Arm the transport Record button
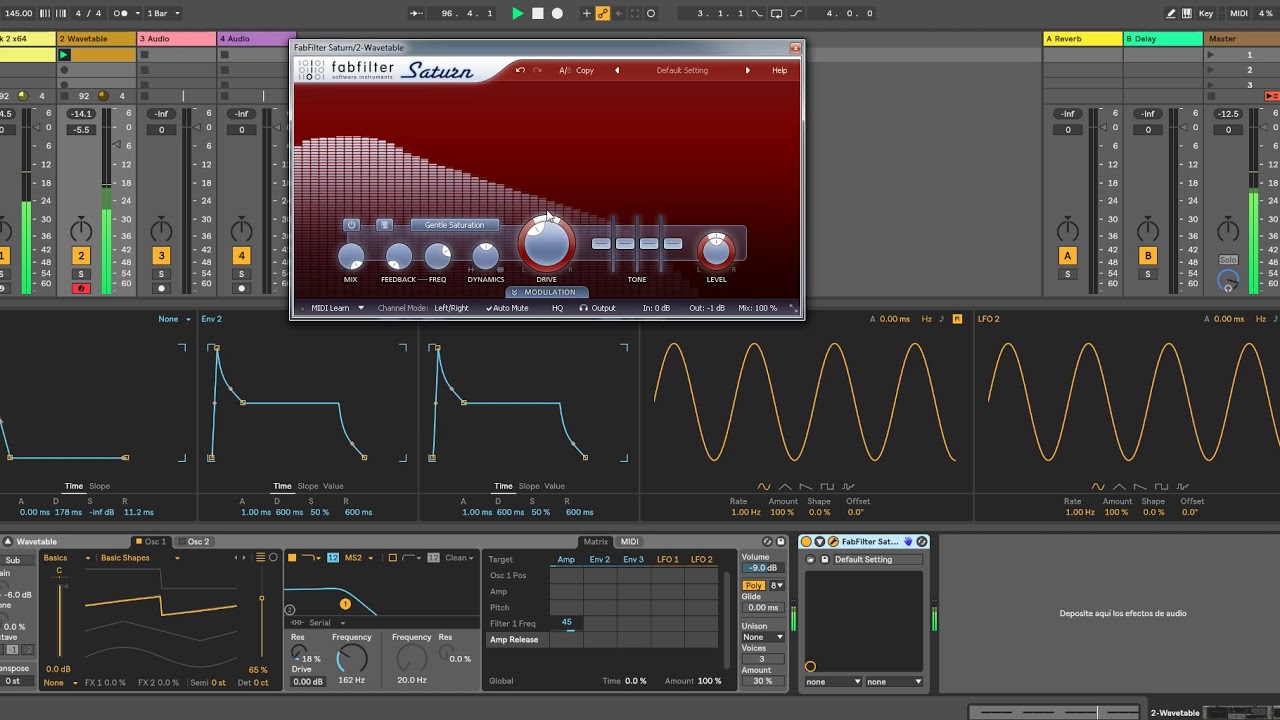This screenshot has height=720, width=1280. pyautogui.click(x=558, y=13)
